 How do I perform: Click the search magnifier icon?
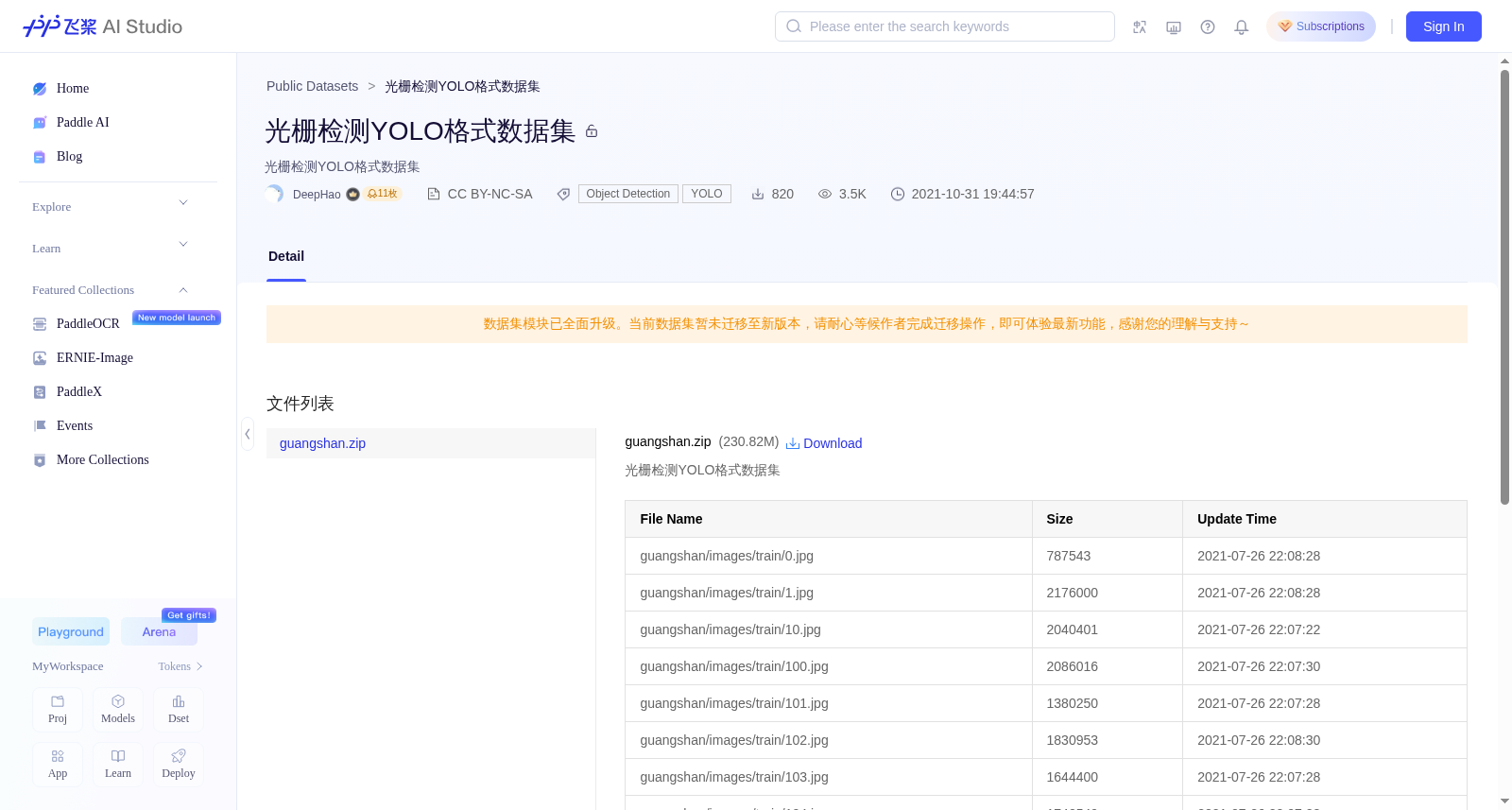[794, 26]
